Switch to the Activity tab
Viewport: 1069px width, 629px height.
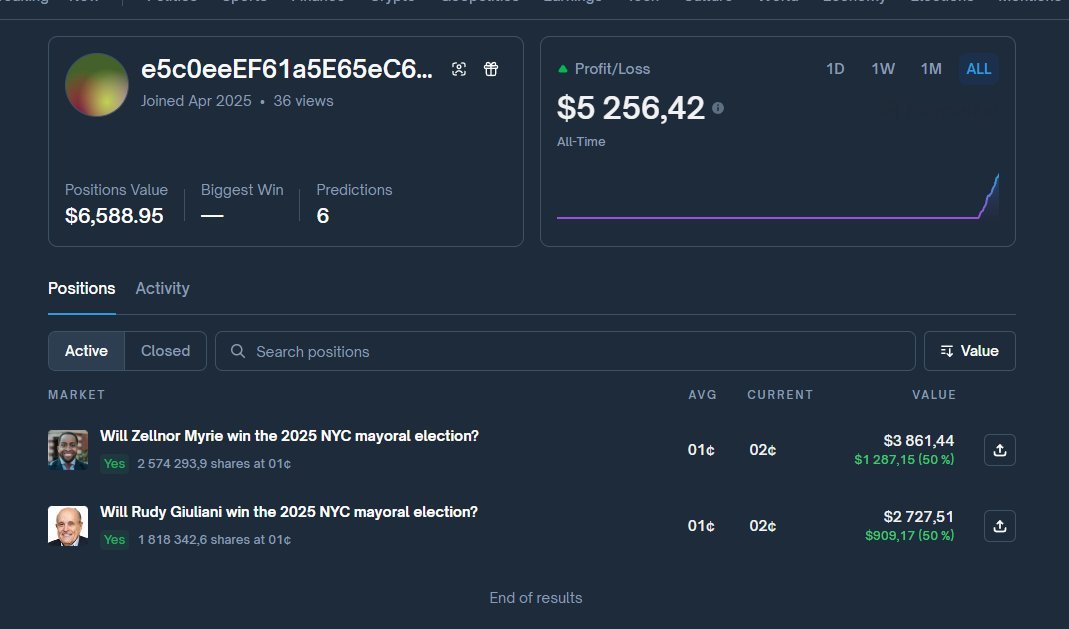click(162, 288)
